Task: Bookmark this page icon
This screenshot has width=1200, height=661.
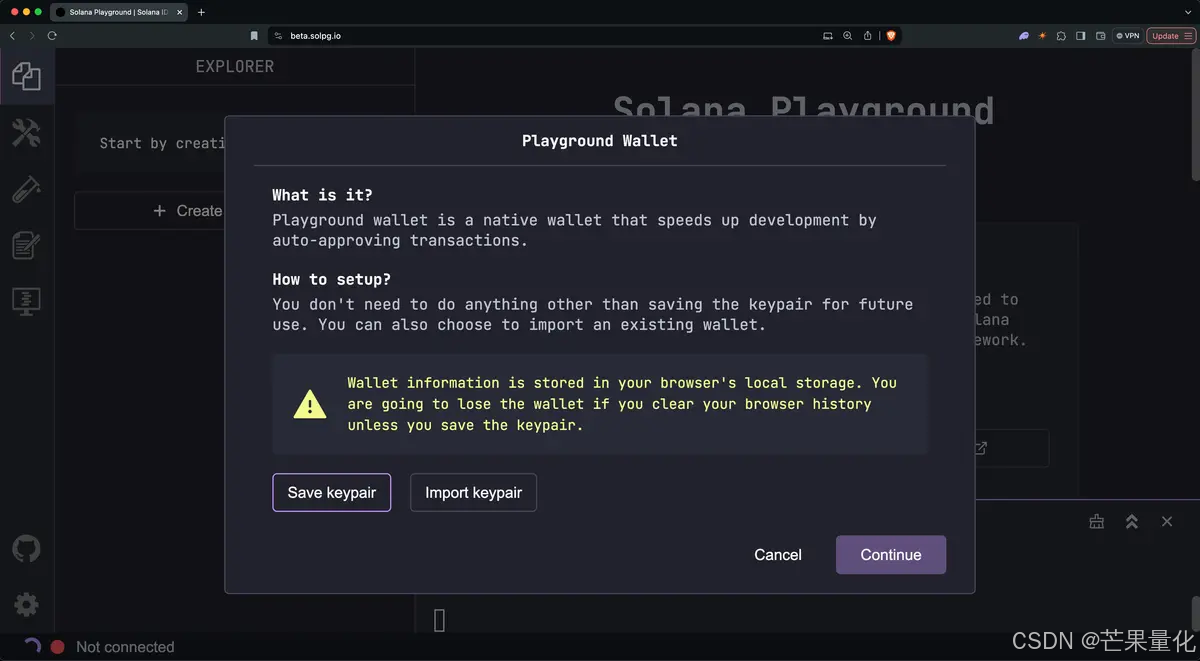Action: 254,35
